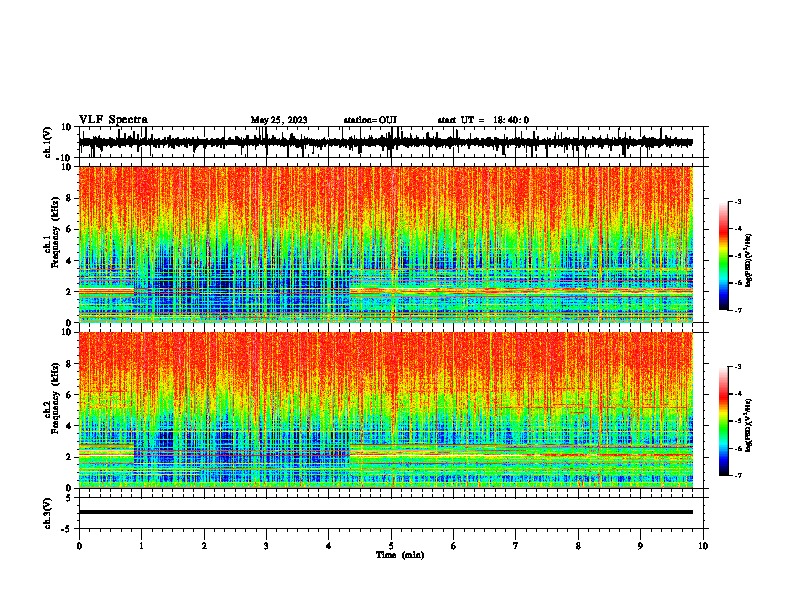Screen dimensions: 792x612
Task: Click time axis tick label "2"
Action: tap(204, 546)
